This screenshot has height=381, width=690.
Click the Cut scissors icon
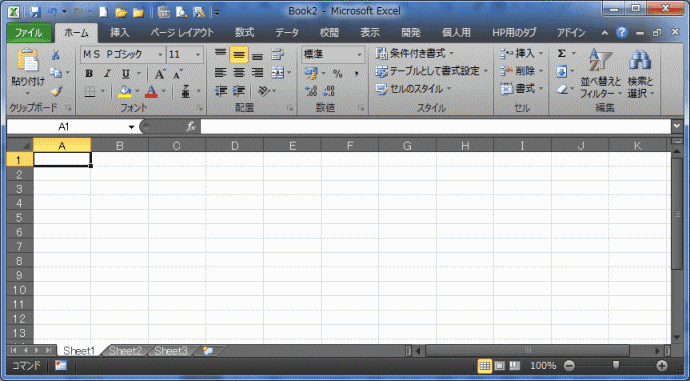coord(55,55)
